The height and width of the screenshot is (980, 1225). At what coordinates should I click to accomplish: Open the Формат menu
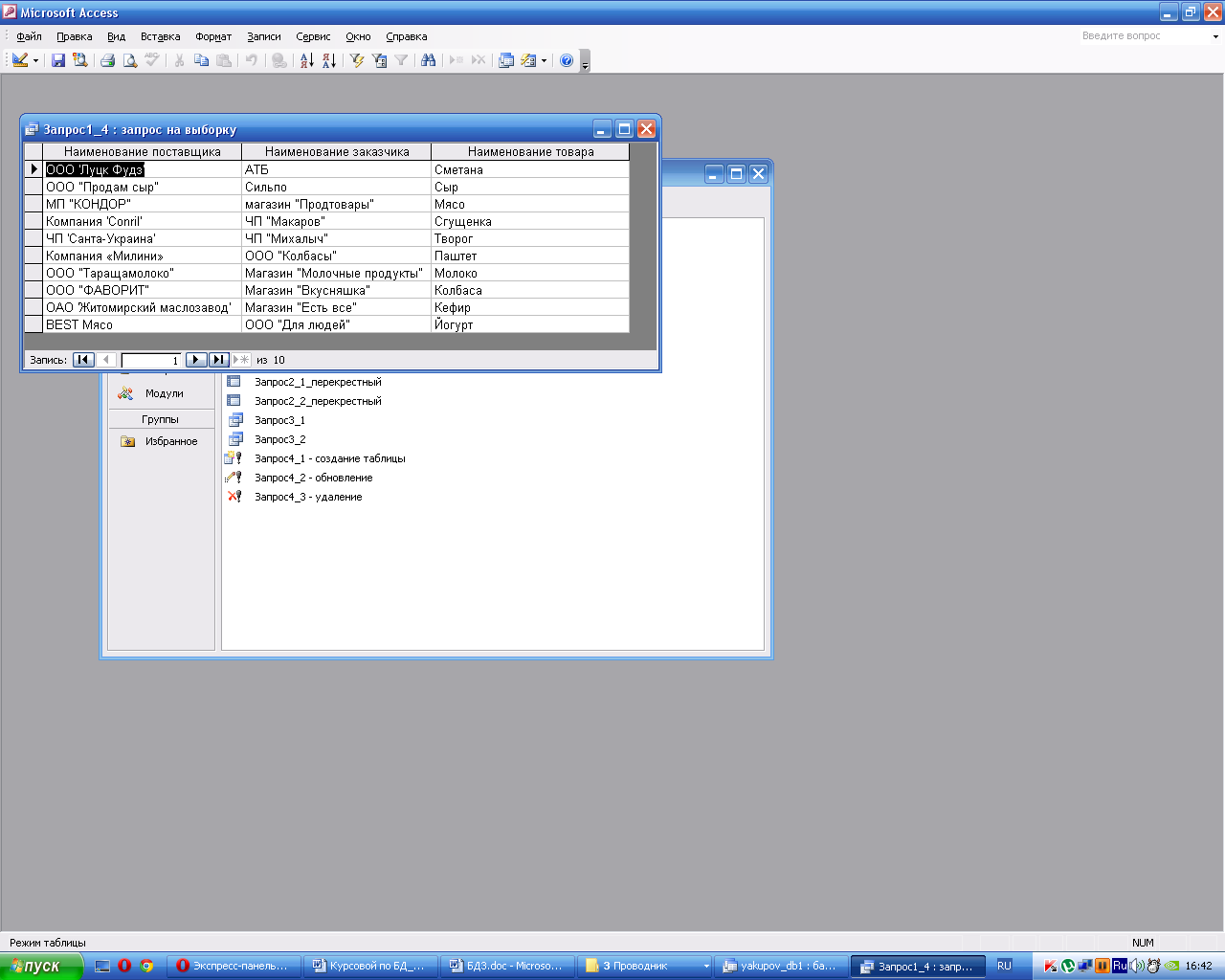[x=213, y=36]
